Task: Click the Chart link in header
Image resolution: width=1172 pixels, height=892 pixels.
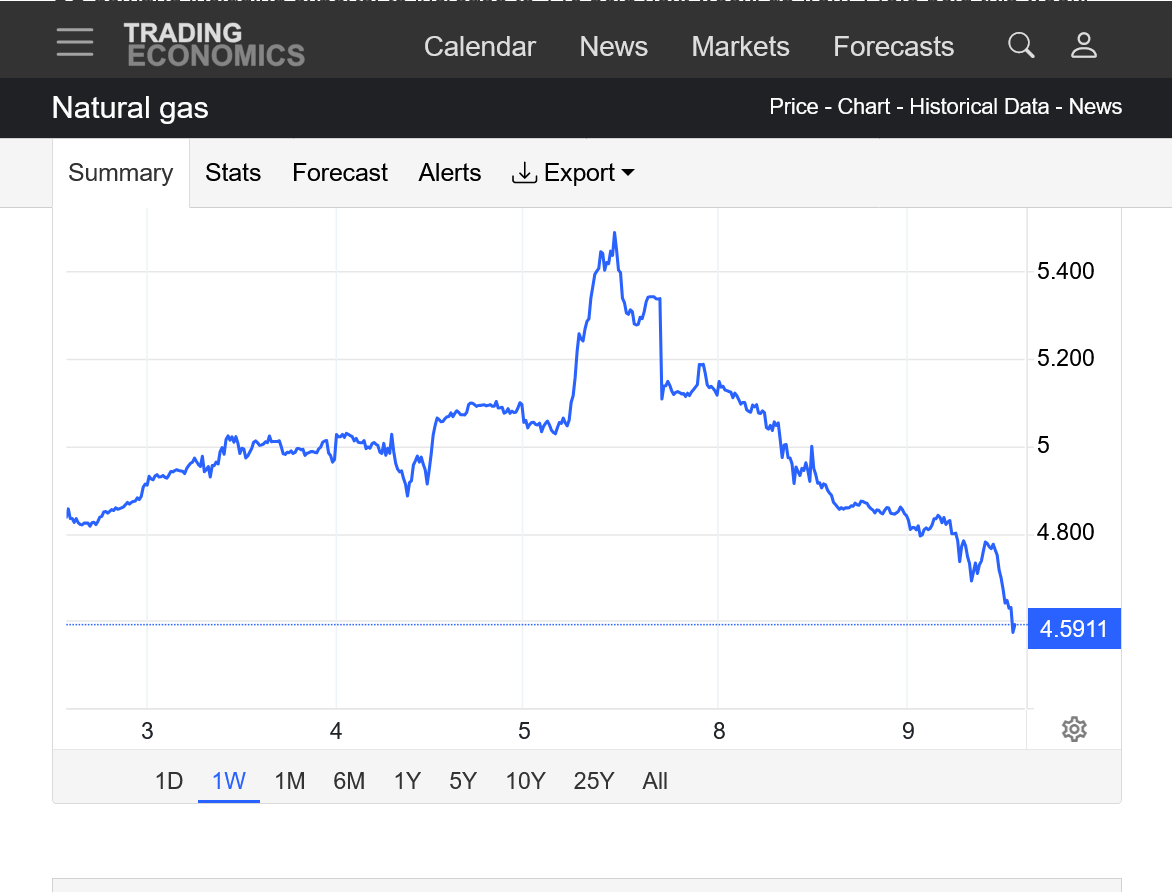Action: pyautogui.click(x=864, y=107)
